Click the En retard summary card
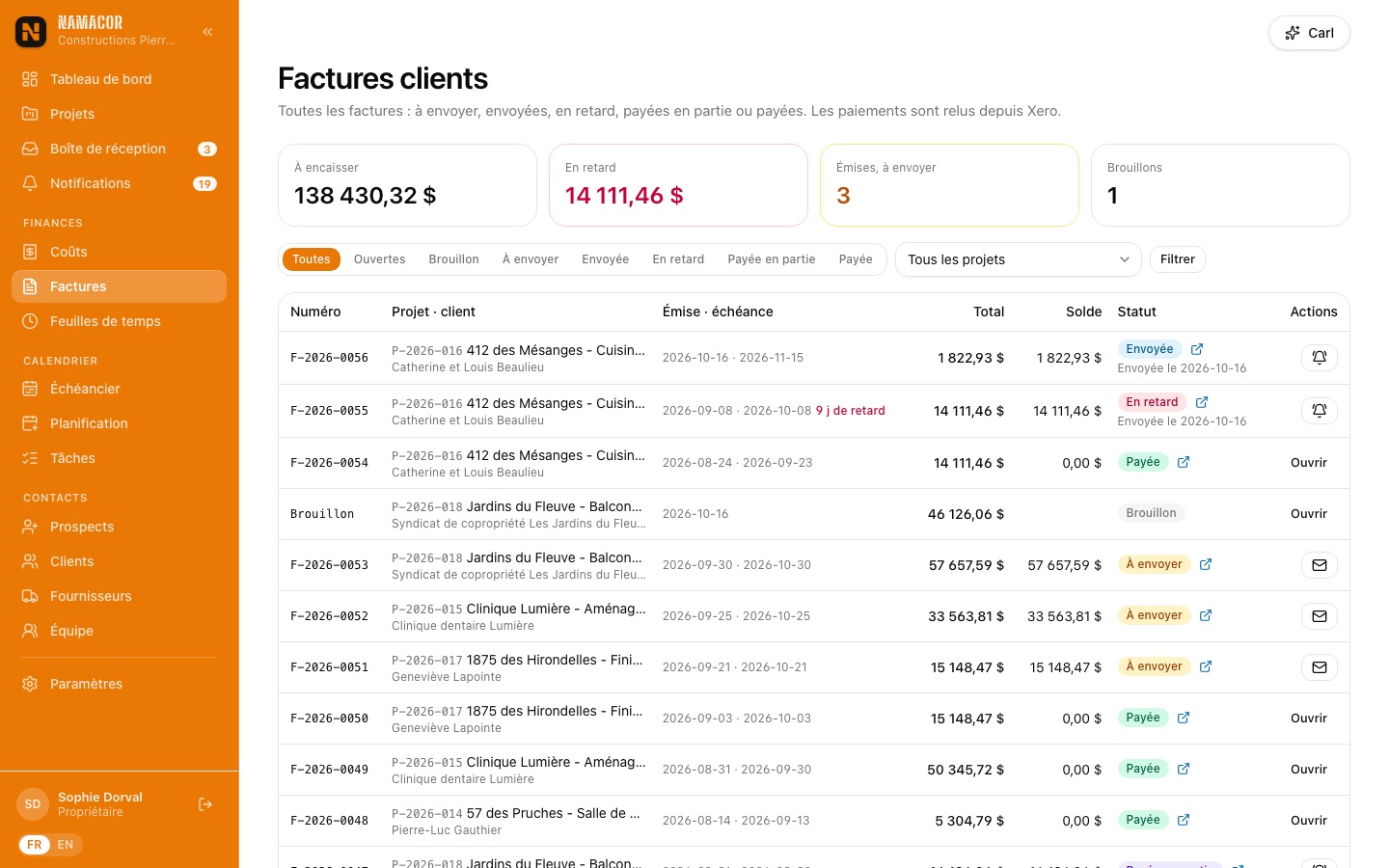The width and height of the screenshot is (1389, 868). pyautogui.click(x=678, y=185)
